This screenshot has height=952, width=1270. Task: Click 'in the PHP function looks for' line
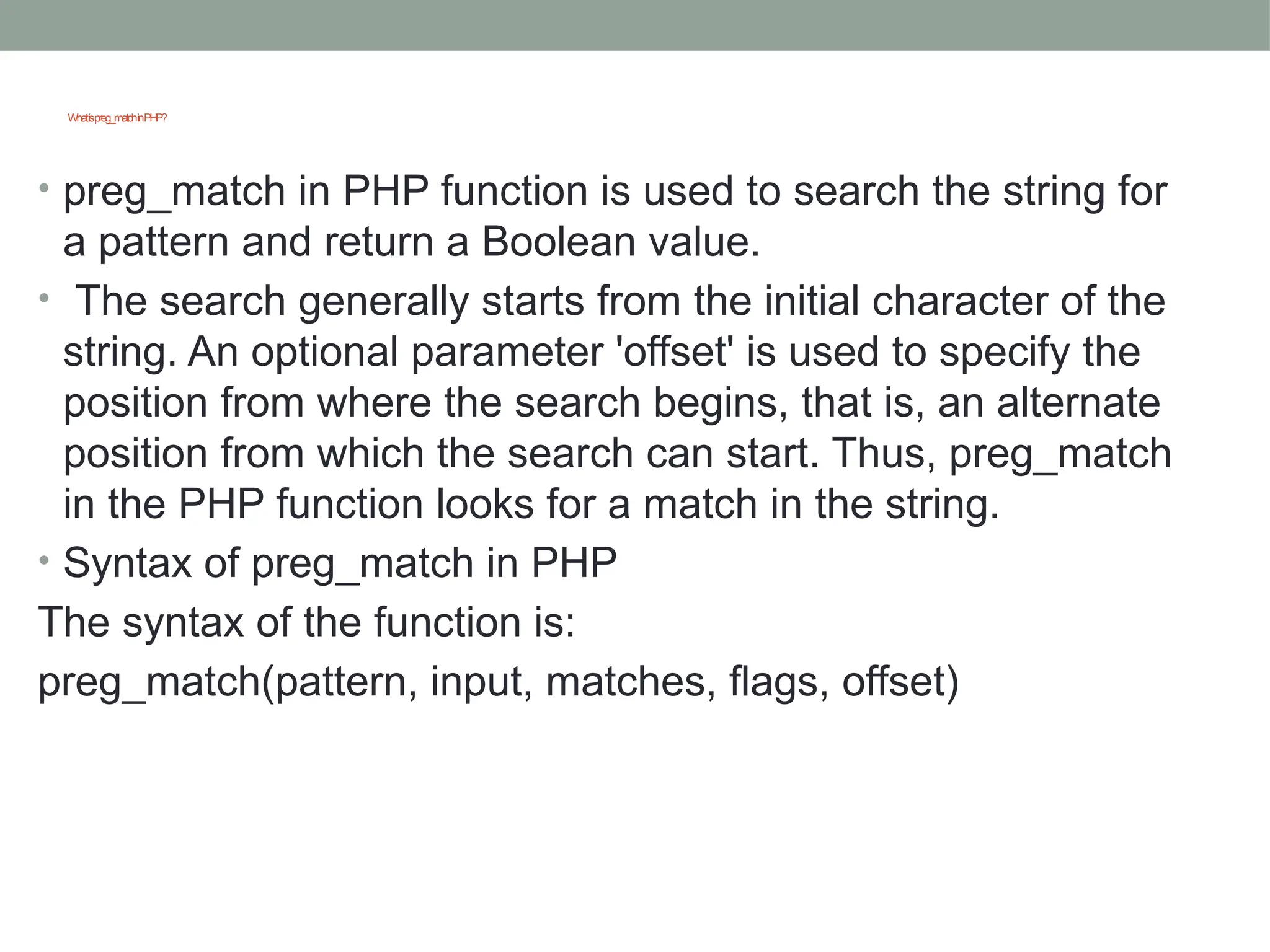[531, 505]
